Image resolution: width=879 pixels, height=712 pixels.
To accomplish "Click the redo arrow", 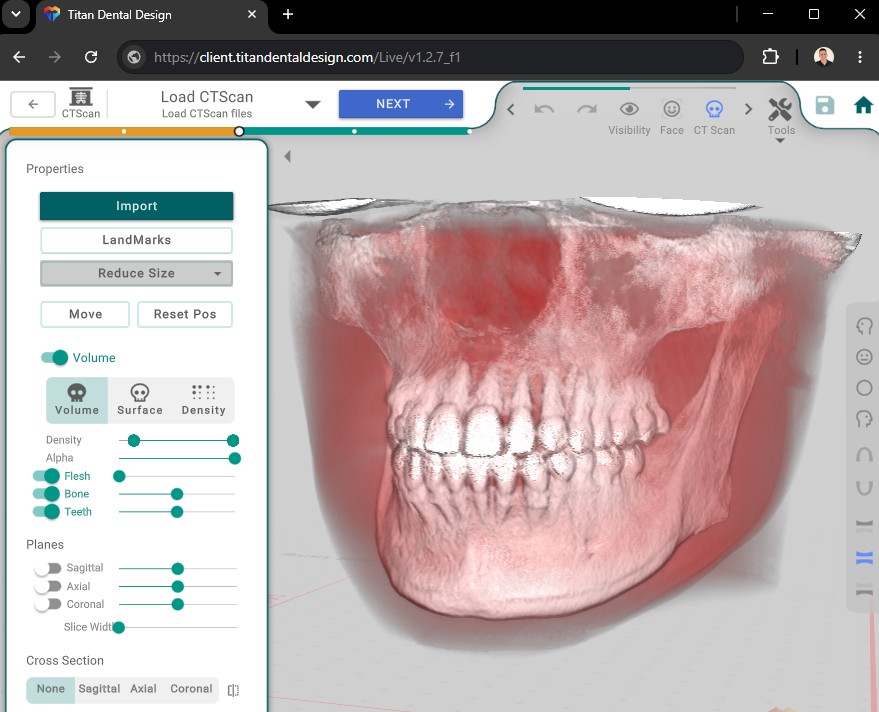I will pyautogui.click(x=587, y=109).
